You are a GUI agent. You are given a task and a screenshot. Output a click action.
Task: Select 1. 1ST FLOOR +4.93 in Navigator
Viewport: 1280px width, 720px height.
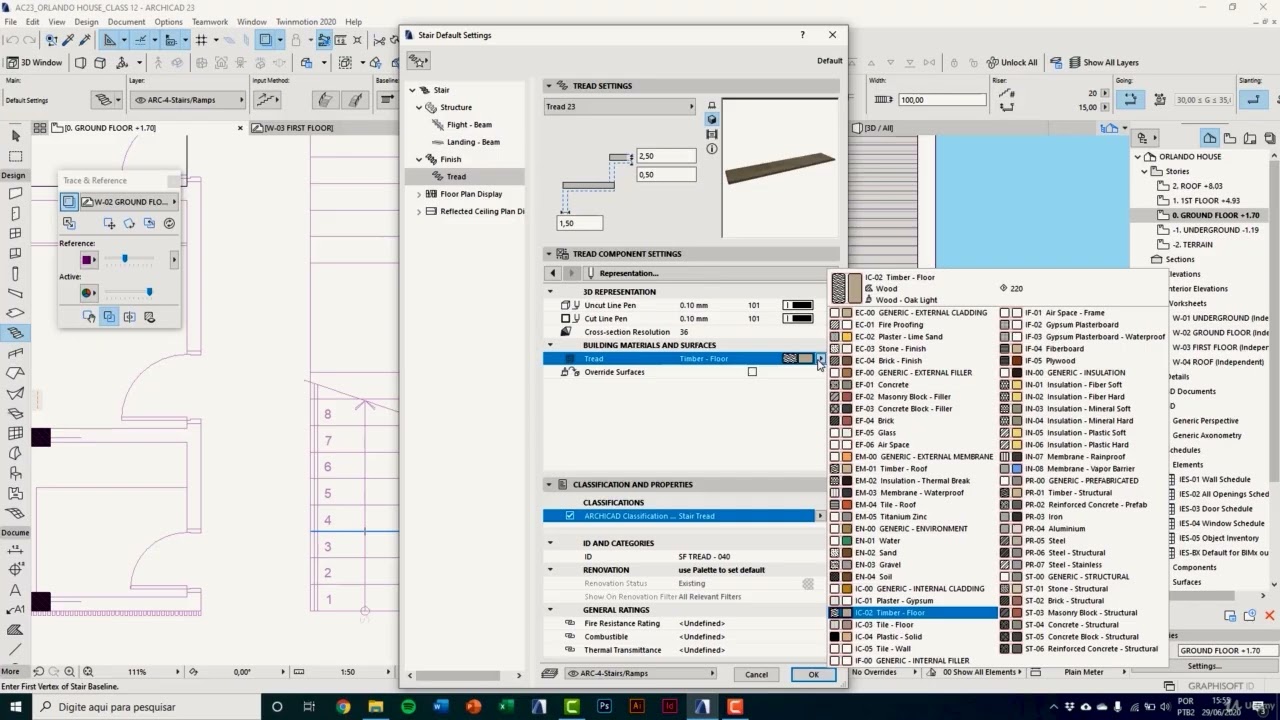point(1206,201)
